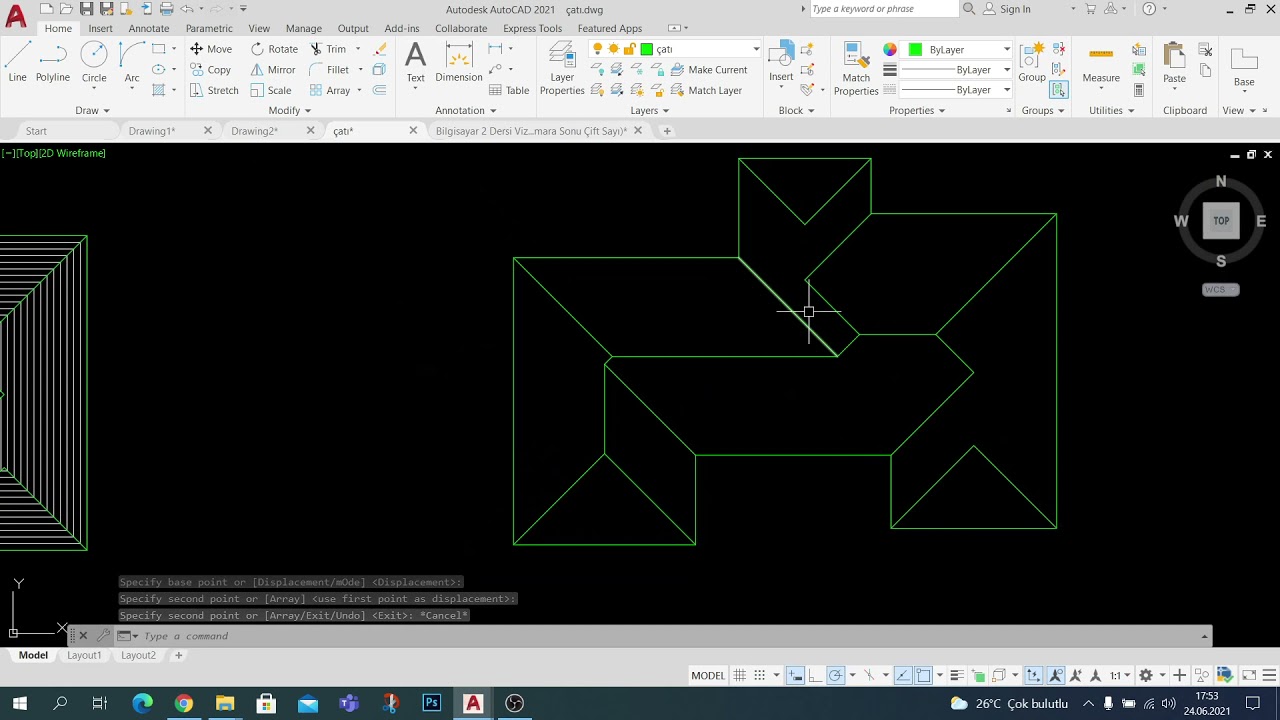
Task: Expand the Modify panel
Action: [x=290, y=111]
